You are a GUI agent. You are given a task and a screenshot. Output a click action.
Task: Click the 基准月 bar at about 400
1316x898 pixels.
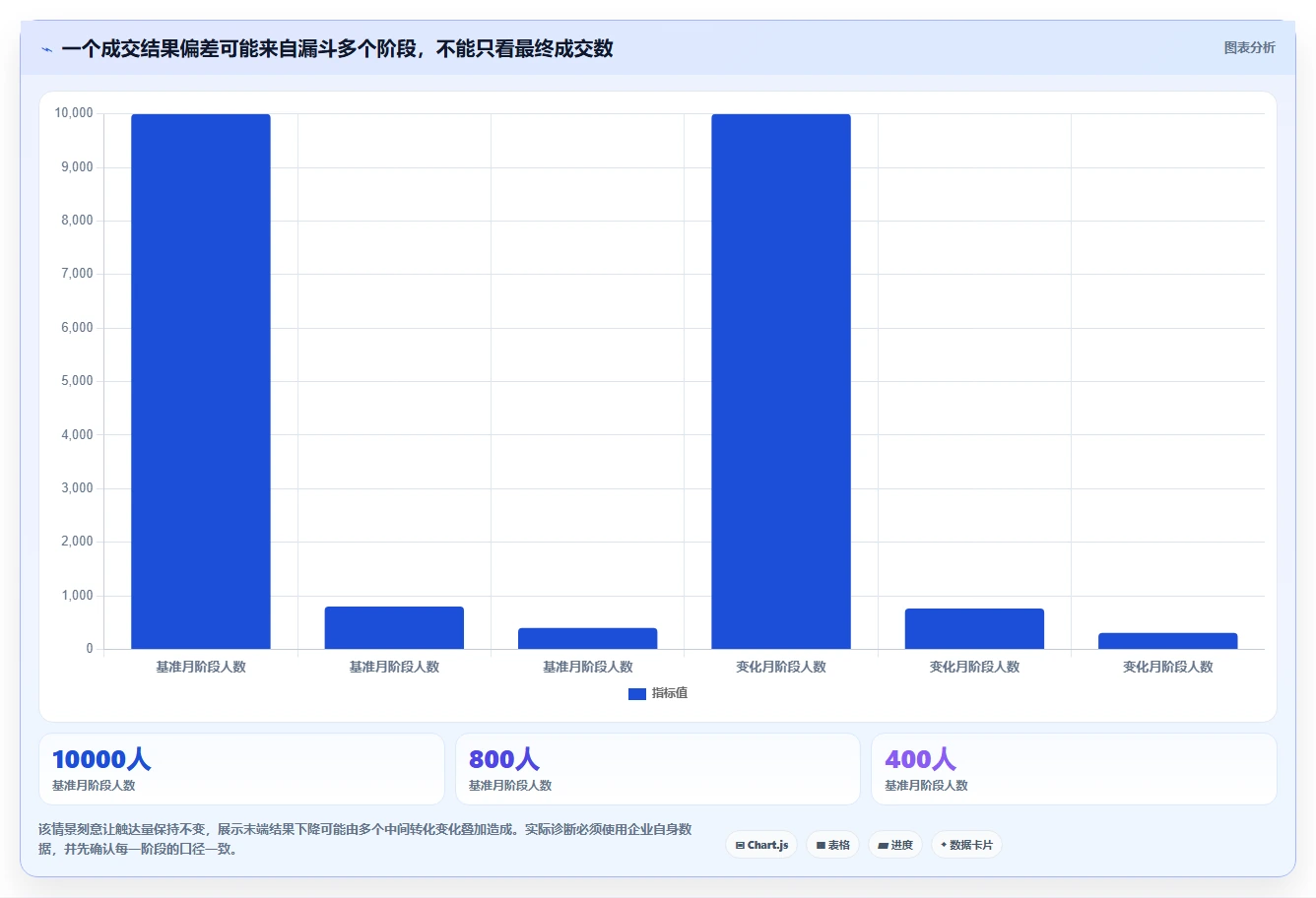[x=588, y=638]
